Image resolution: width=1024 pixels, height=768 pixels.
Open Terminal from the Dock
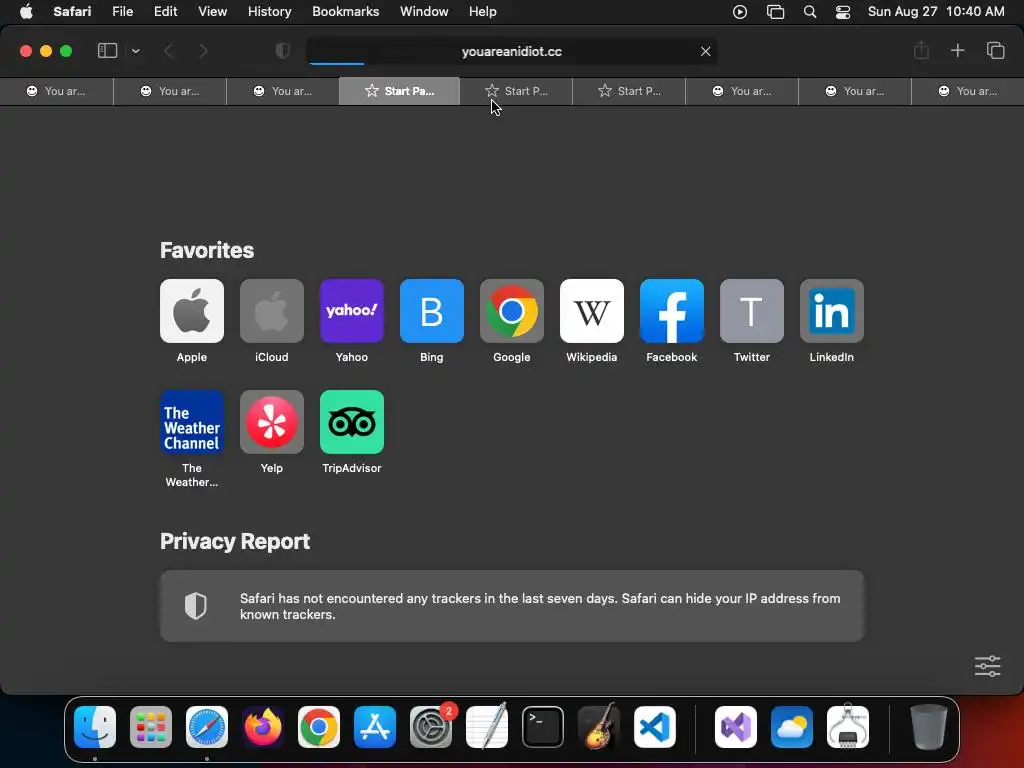(543, 727)
